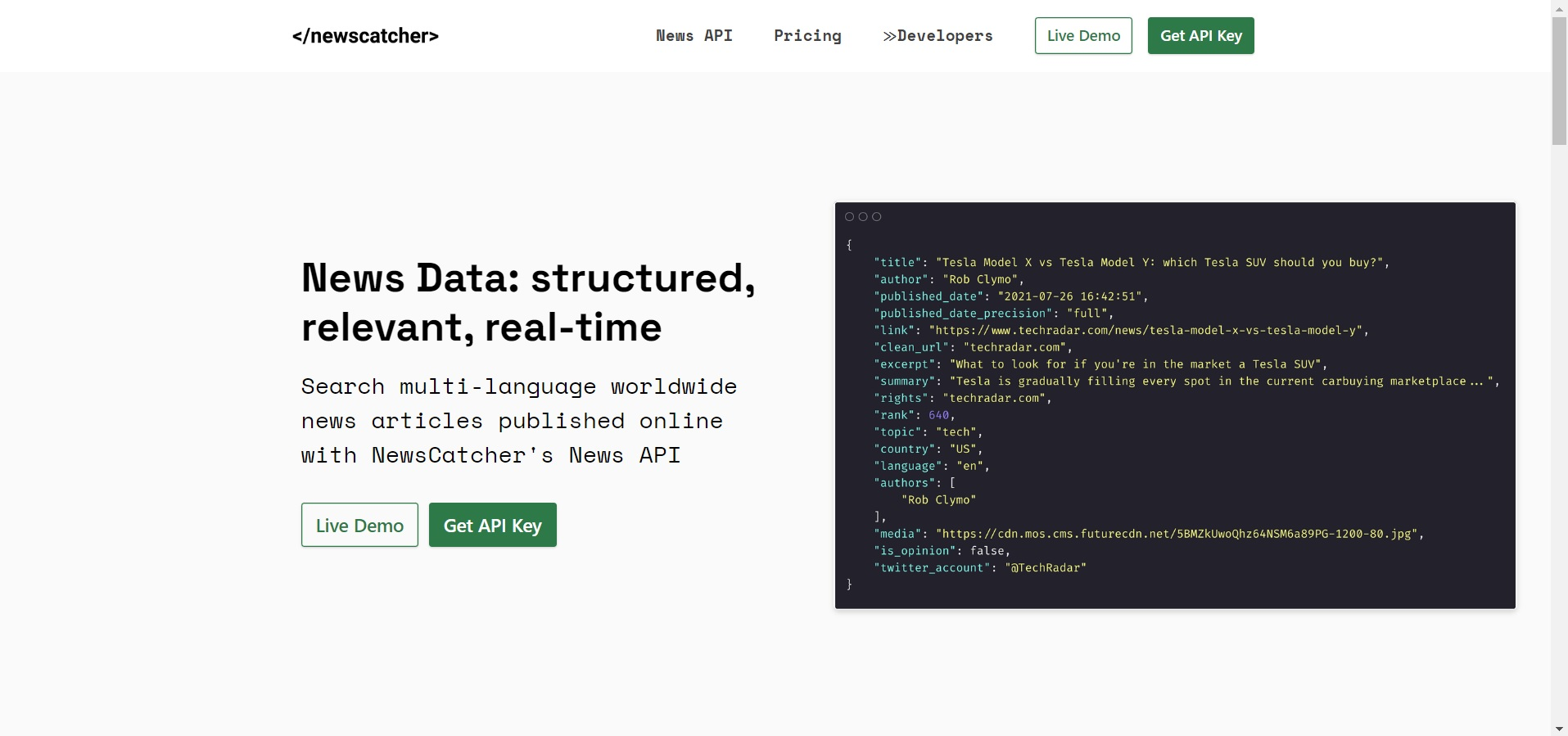Screen dimensions: 1568x736
Task: Click the "clean_url": "techradar.com" line
Action: point(974,347)
